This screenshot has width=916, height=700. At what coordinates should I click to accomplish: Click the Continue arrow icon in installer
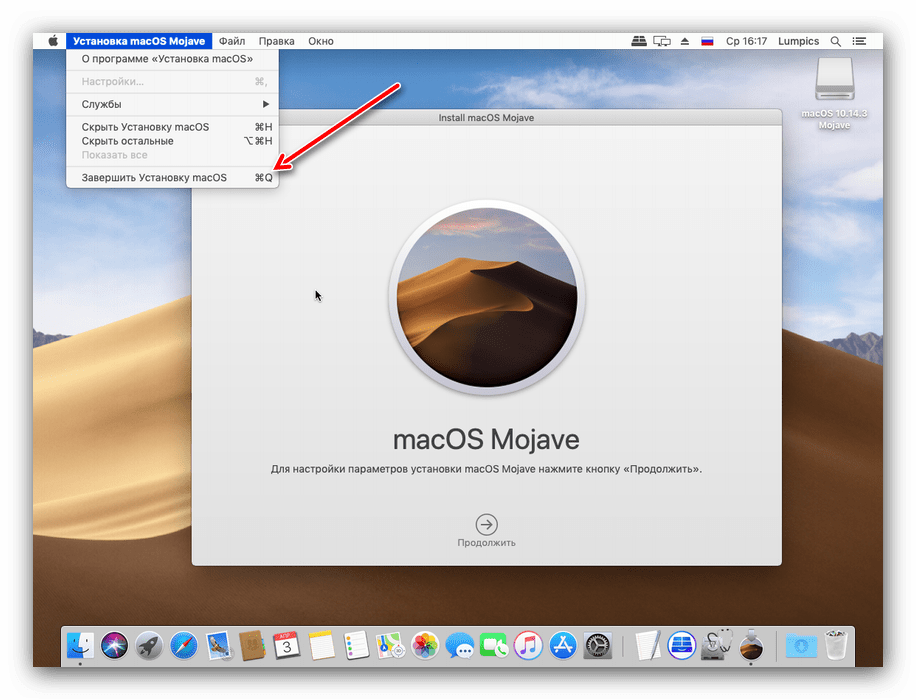click(486, 525)
